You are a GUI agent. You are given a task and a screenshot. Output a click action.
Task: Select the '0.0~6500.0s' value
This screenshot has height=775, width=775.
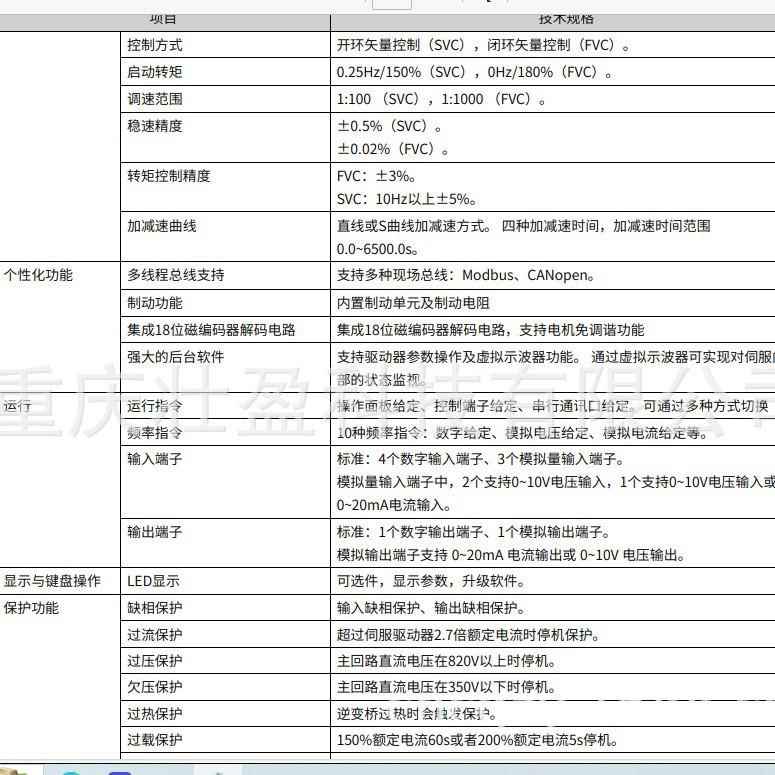(378, 249)
